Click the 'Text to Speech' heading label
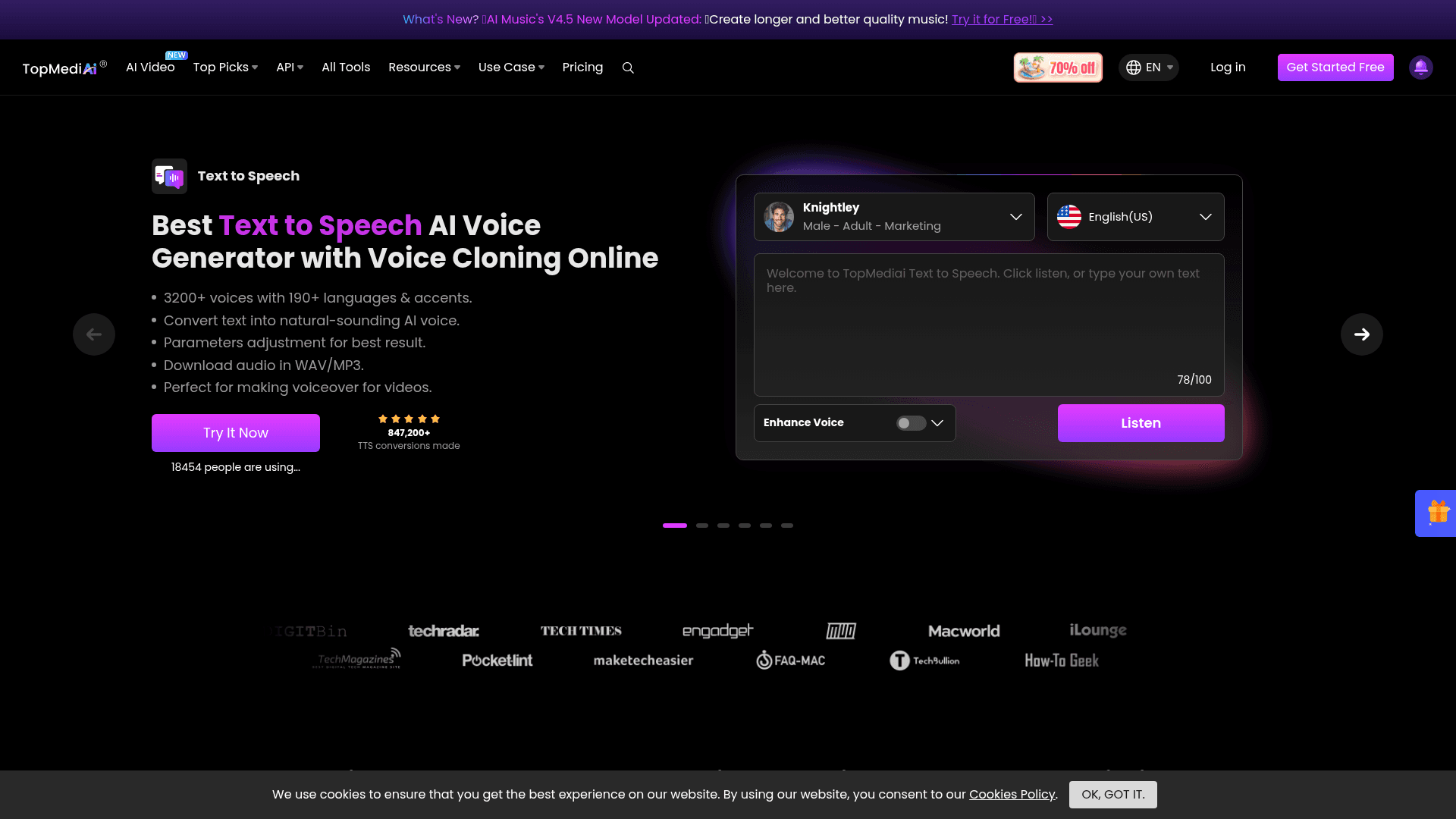This screenshot has height=819, width=1456. (x=249, y=176)
